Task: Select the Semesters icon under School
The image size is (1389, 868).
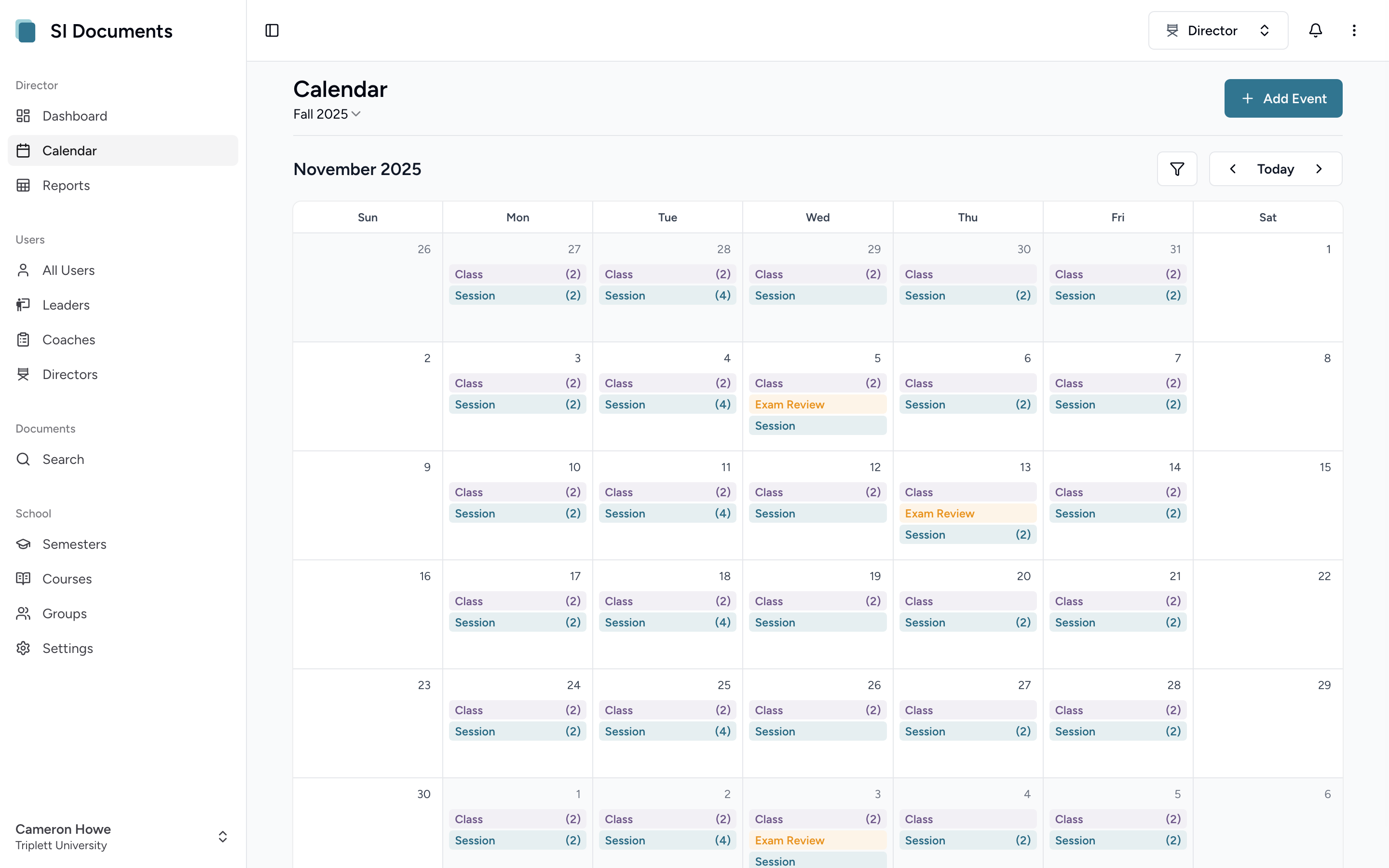Action: point(23,543)
